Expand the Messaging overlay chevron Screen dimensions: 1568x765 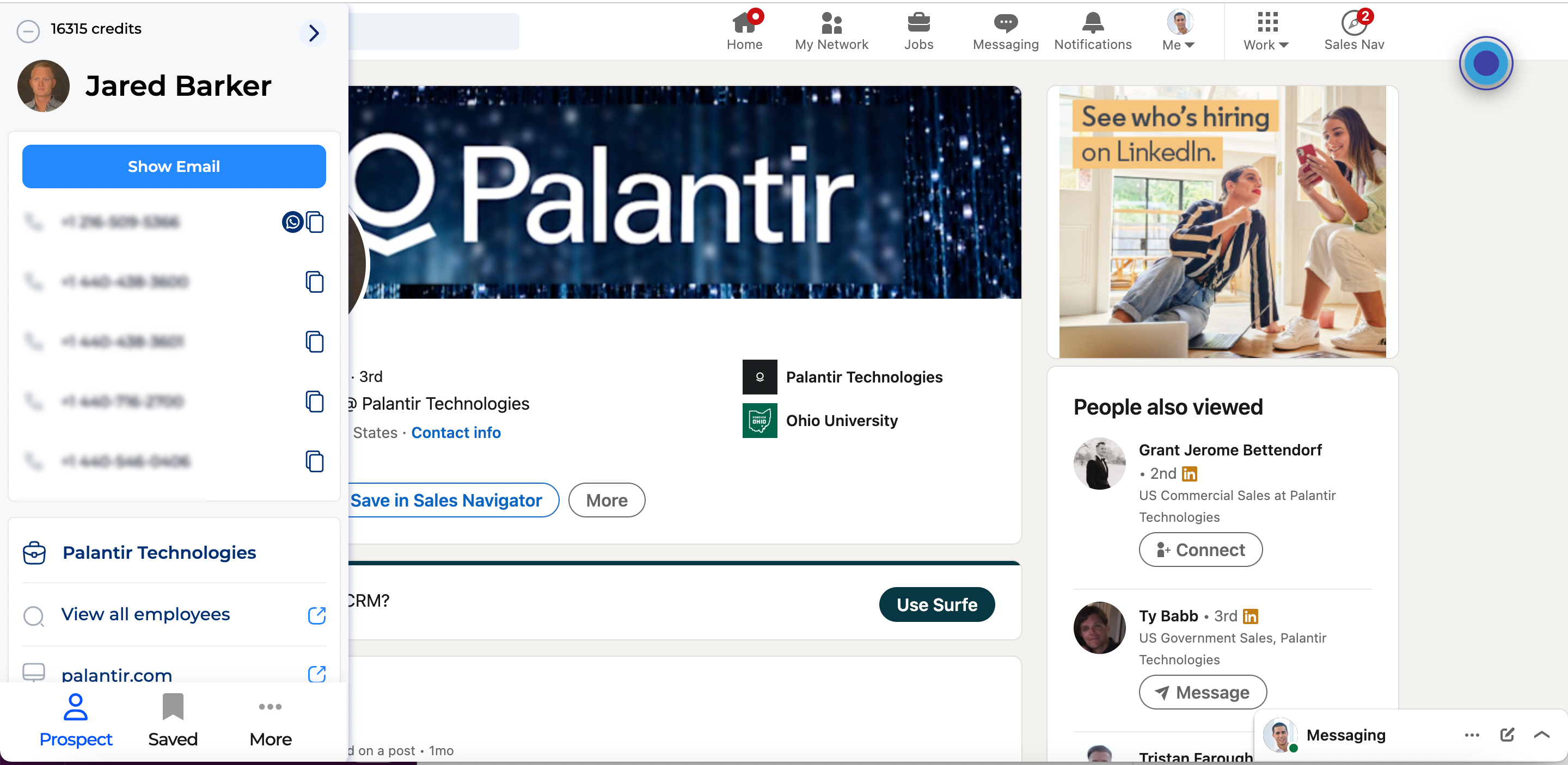point(1542,735)
